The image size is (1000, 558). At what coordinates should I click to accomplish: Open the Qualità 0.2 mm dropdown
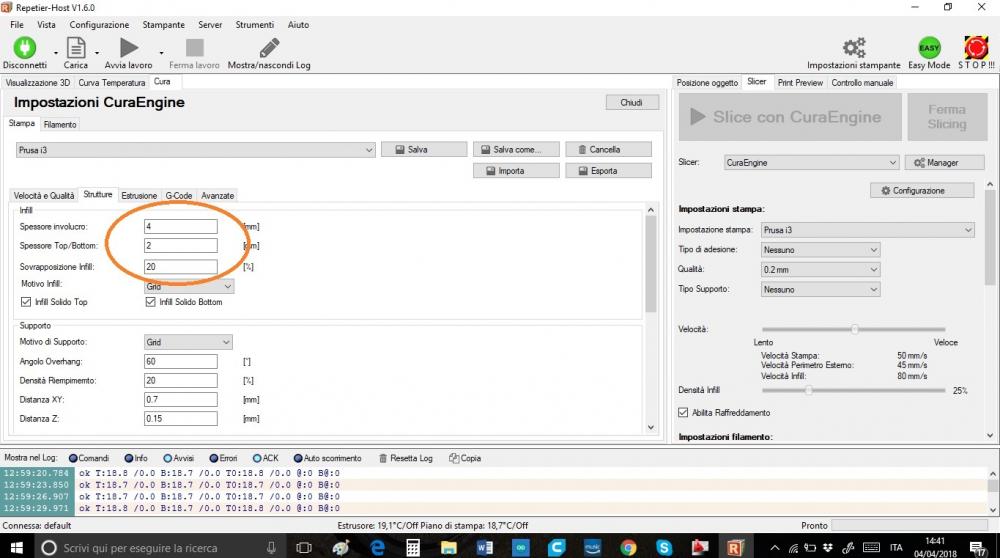820,269
